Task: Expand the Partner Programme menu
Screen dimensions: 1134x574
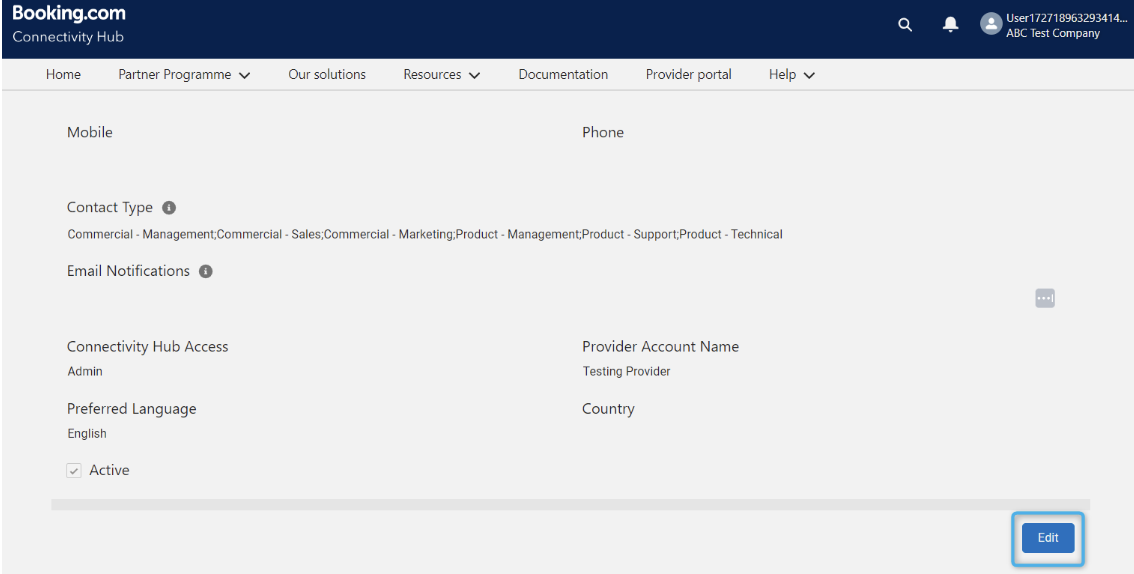Action: click(184, 75)
